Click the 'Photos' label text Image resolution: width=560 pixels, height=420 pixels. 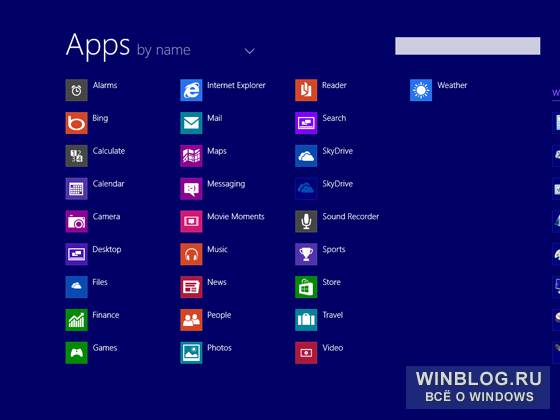(x=219, y=348)
